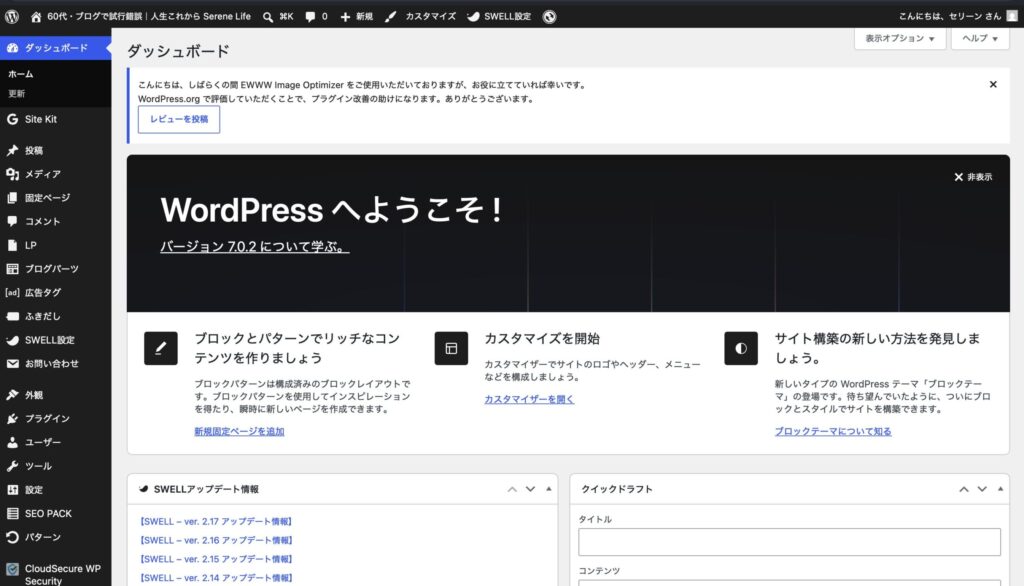This screenshot has height=586, width=1024.
Task: Open the 更新 submenu item
Action: pos(16,93)
